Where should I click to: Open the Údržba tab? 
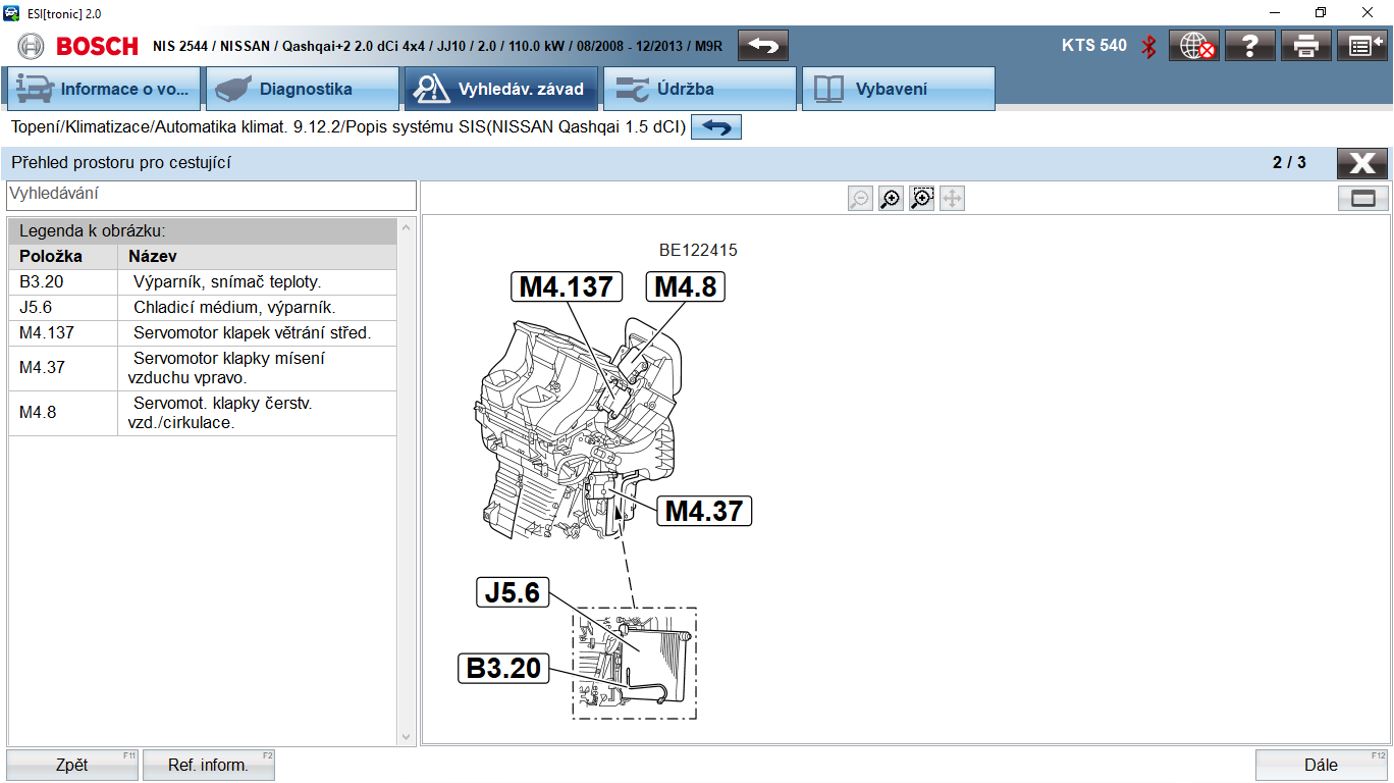(x=700, y=89)
